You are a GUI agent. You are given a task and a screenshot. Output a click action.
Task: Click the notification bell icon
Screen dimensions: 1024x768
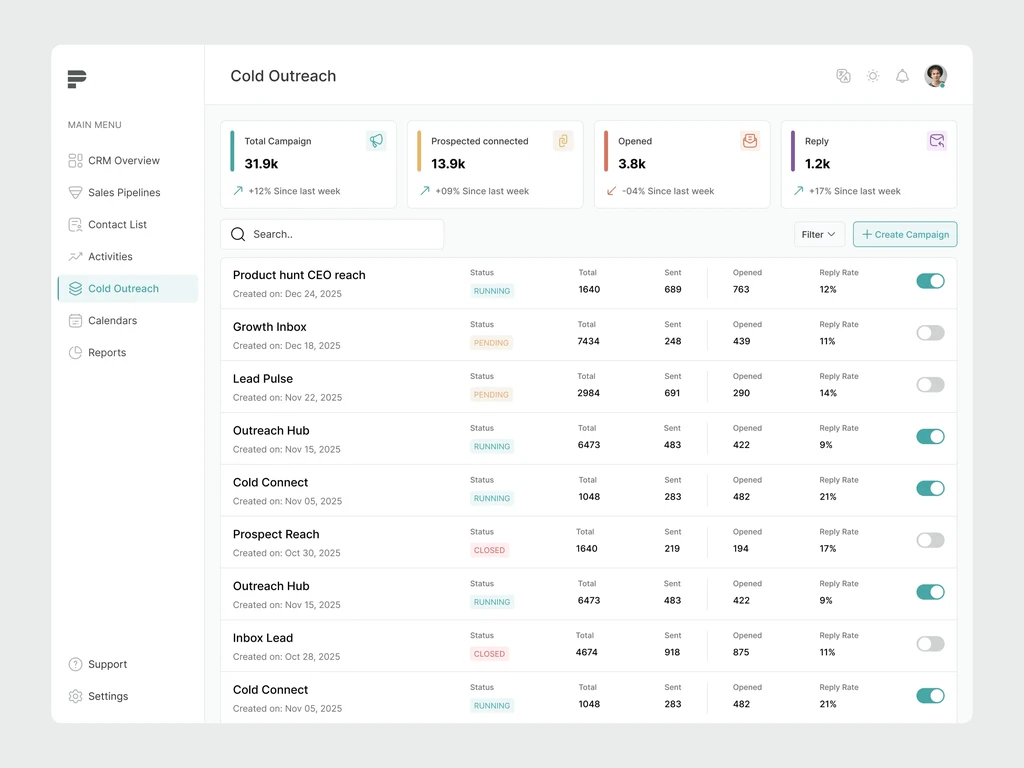pyautogui.click(x=902, y=76)
